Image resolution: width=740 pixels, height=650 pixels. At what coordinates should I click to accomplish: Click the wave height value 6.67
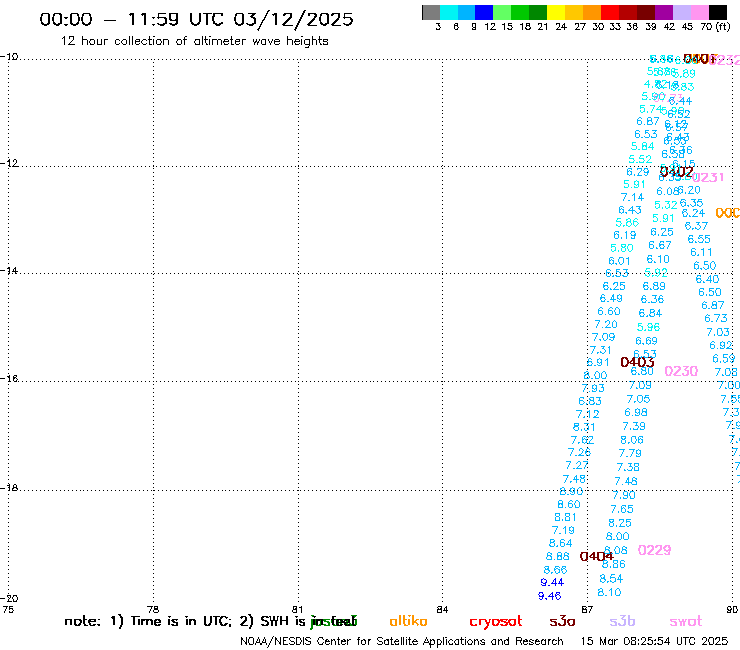(x=660, y=245)
